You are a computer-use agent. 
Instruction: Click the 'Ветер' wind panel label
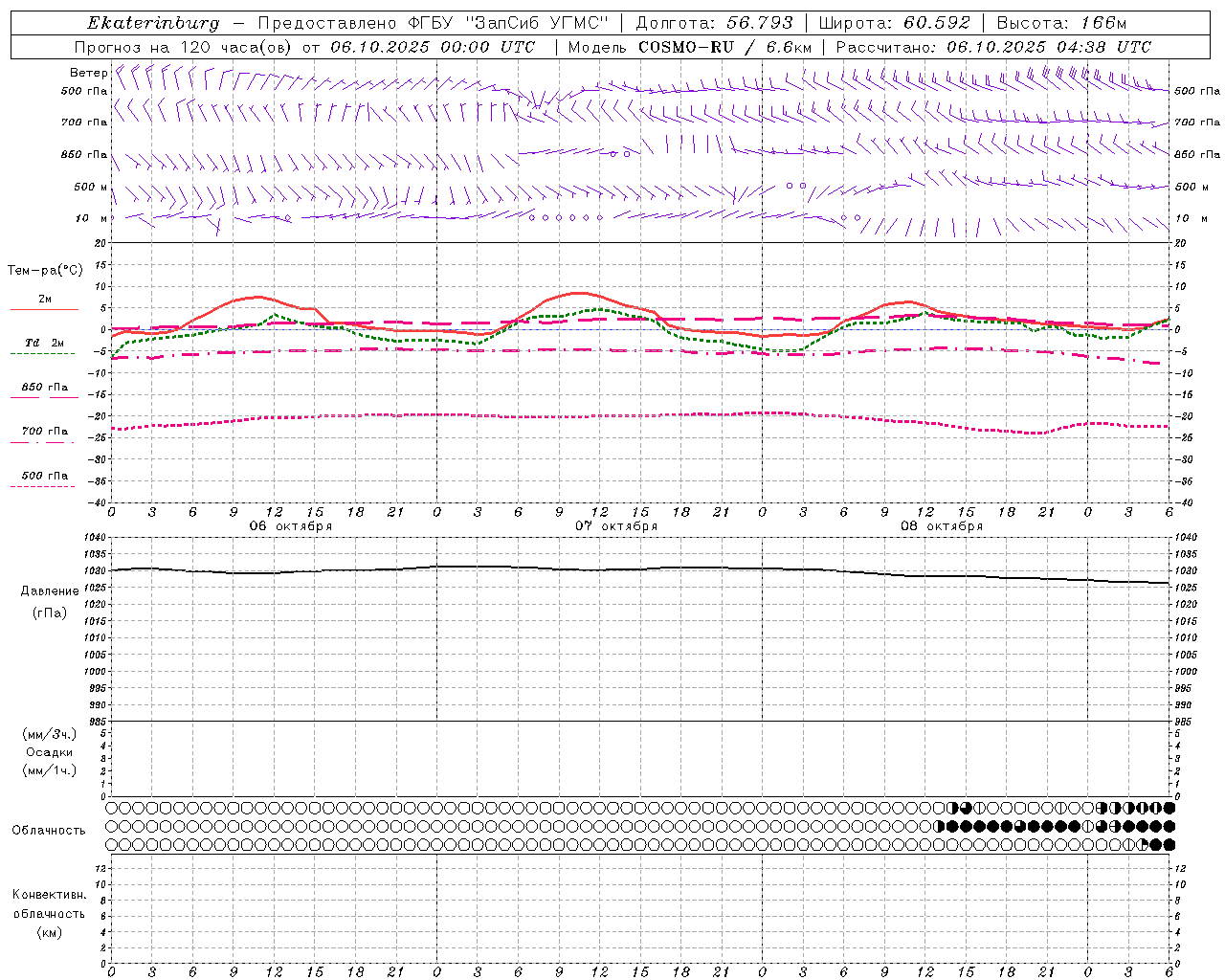pyautogui.click(x=89, y=73)
